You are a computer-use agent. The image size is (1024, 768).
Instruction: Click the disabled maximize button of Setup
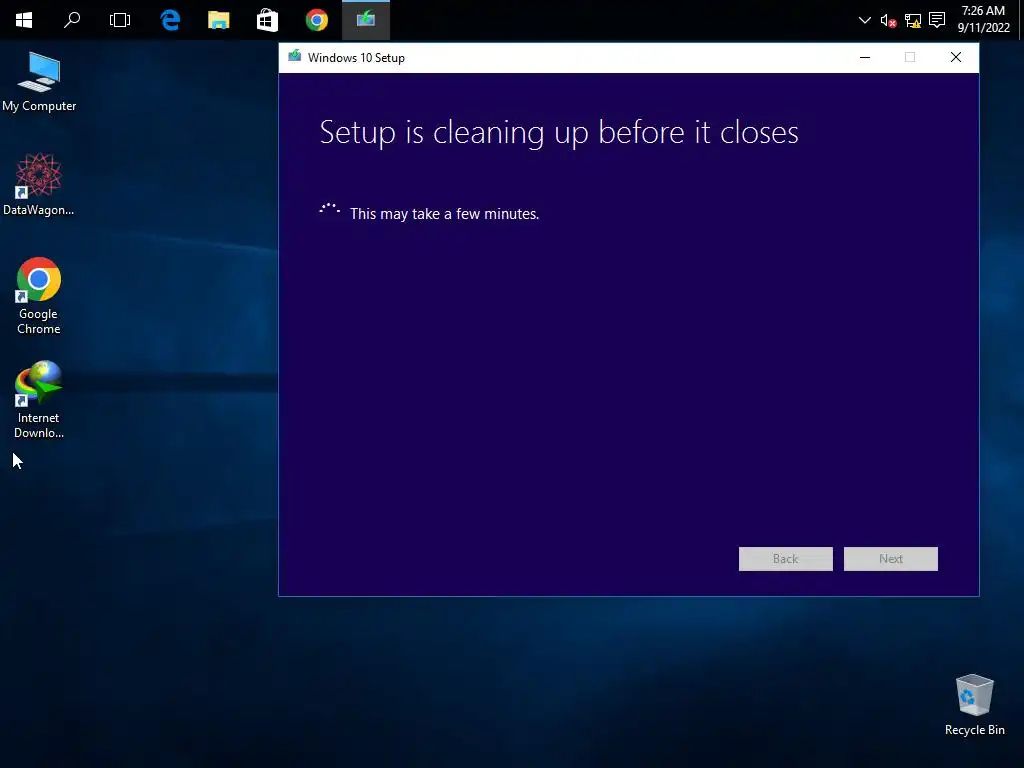point(910,57)
